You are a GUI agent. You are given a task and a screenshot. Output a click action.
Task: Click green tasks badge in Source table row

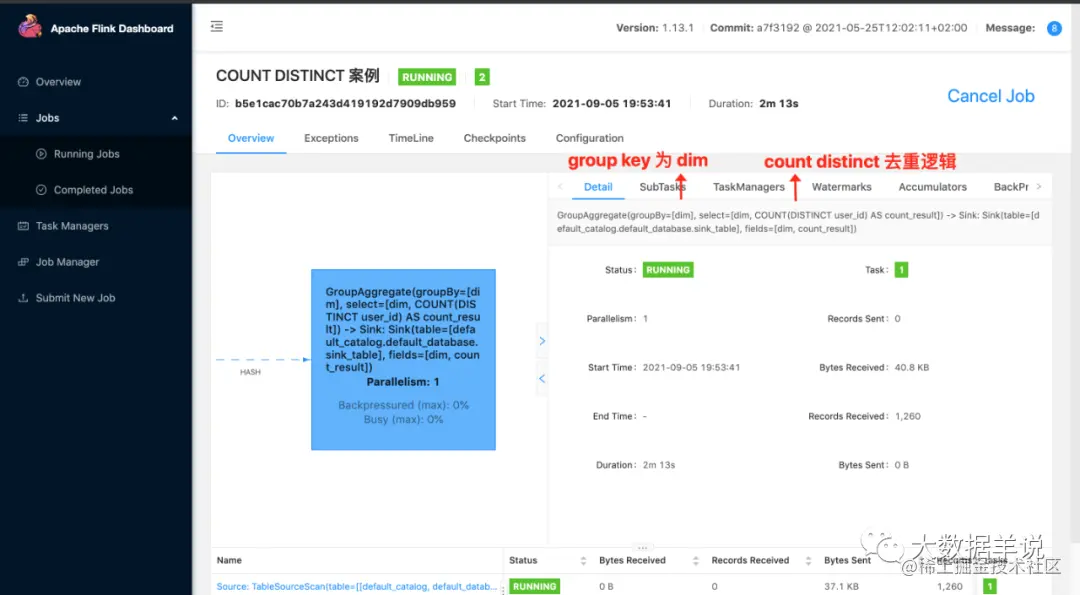tap(990, 587)
